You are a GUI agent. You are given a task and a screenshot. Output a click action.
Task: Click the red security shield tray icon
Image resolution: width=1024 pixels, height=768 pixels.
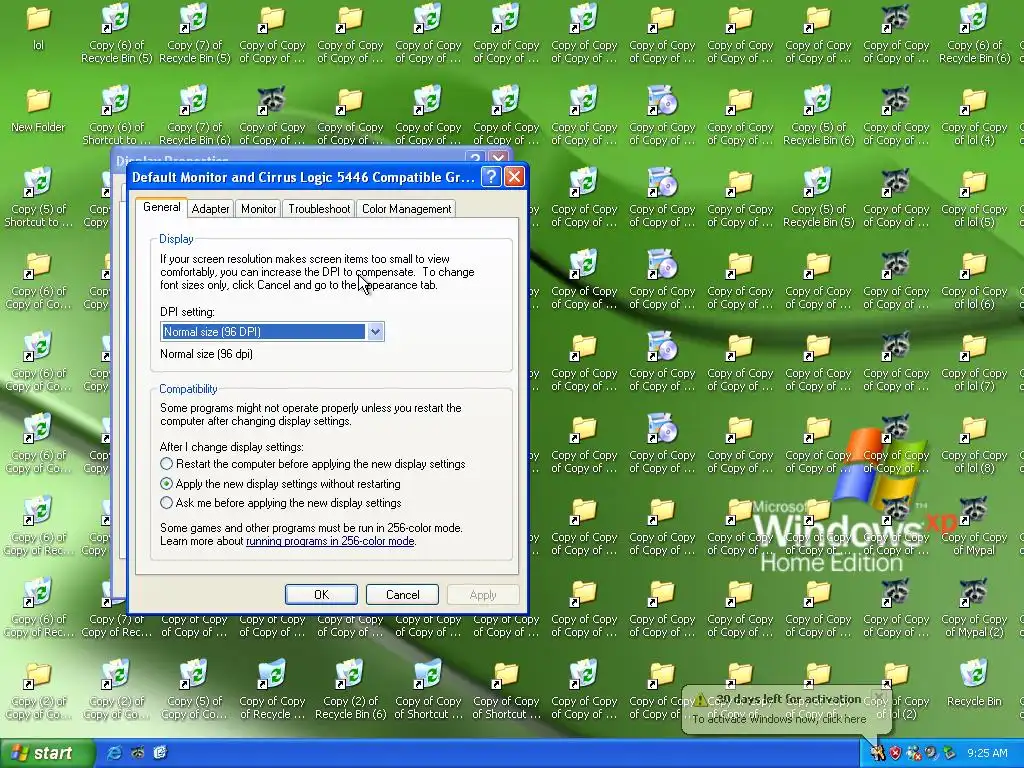(895, 753)
